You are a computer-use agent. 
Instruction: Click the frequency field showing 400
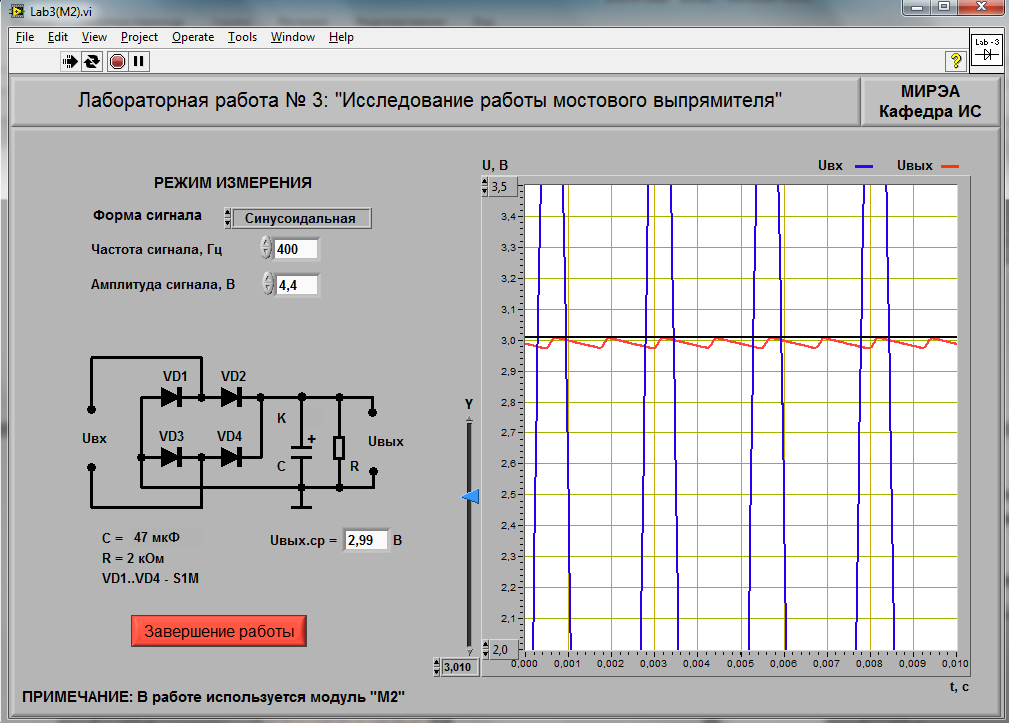tap(296, 249)
